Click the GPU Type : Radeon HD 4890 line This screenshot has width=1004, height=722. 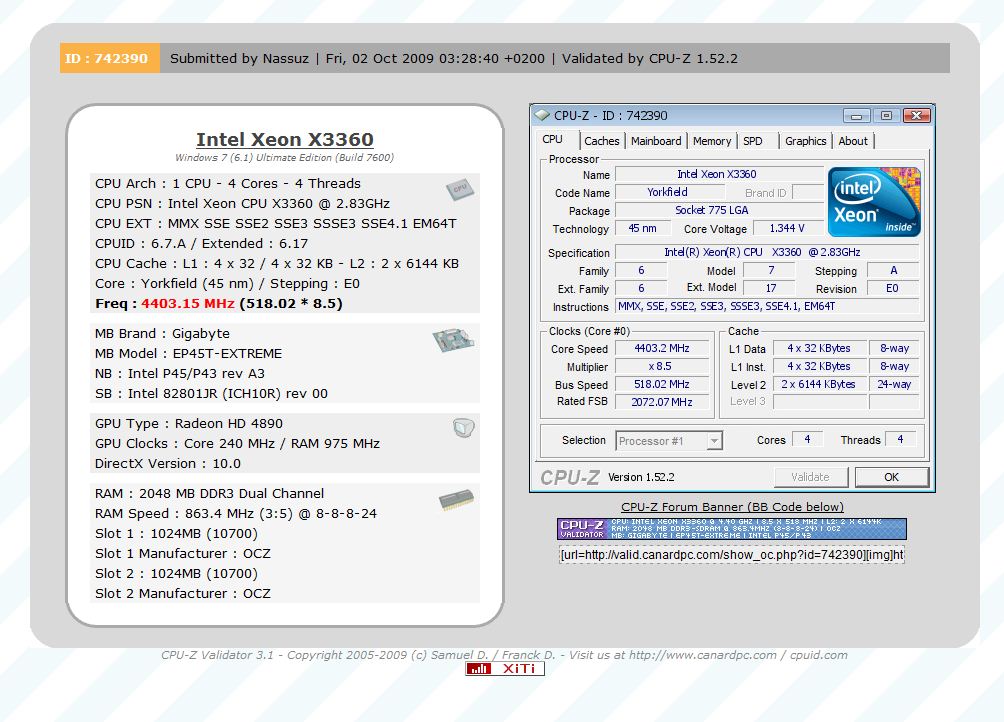click(189, 423)
